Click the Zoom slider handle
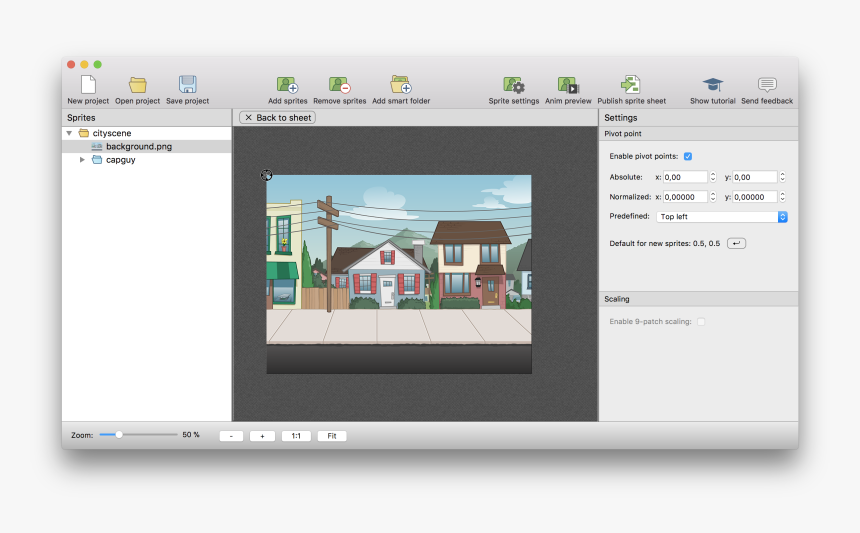This screenshot has height=533, width=860. click(119, 435)
